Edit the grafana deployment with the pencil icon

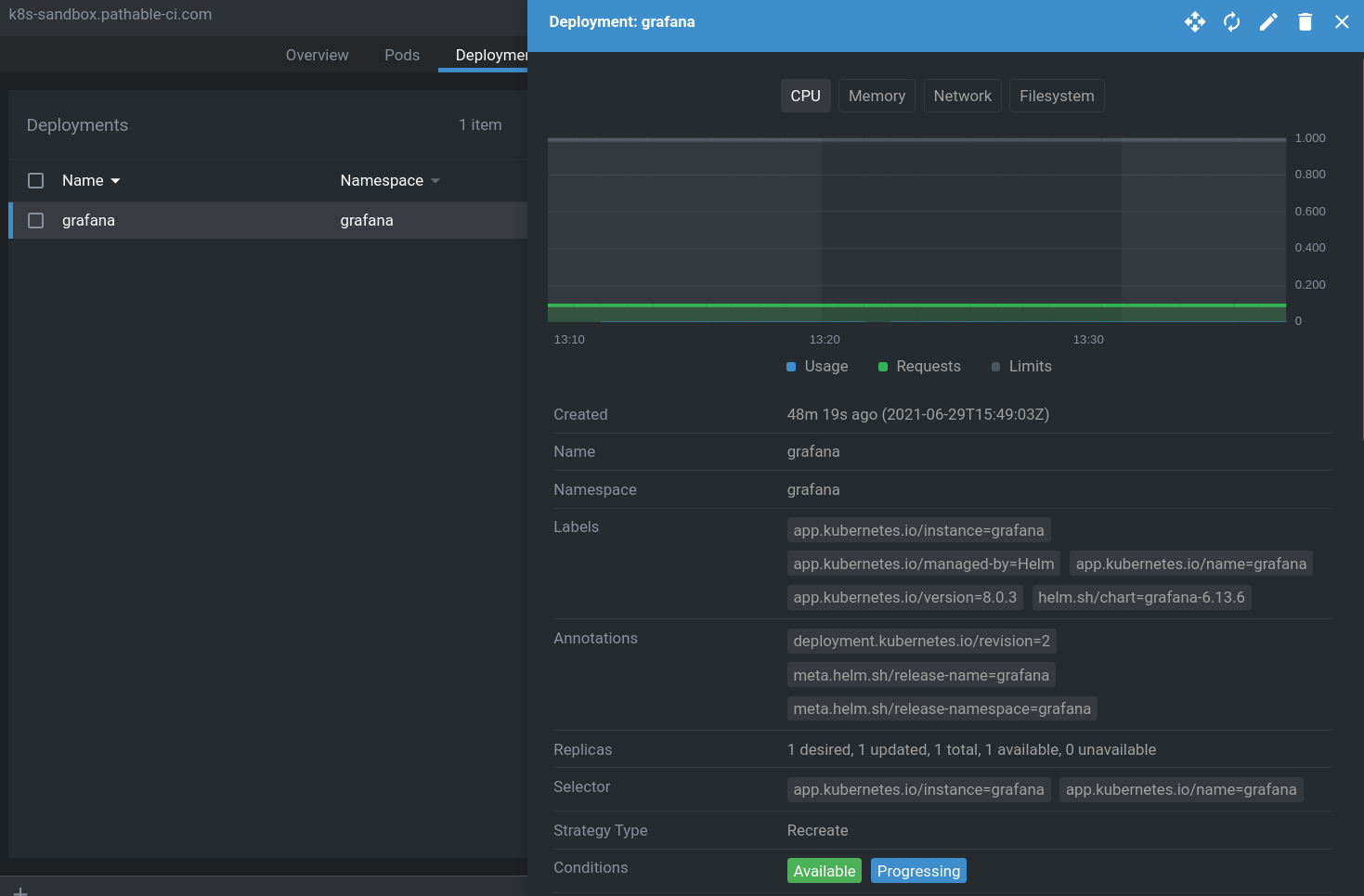[1268, 21]
